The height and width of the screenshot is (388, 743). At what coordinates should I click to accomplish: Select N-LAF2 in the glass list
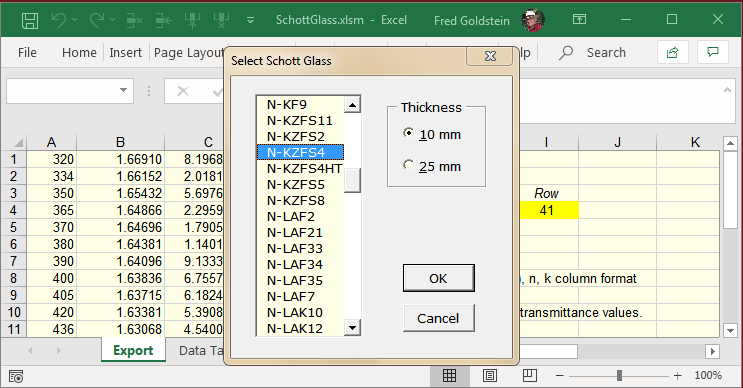pyautogui.click(x=300, y=217)
